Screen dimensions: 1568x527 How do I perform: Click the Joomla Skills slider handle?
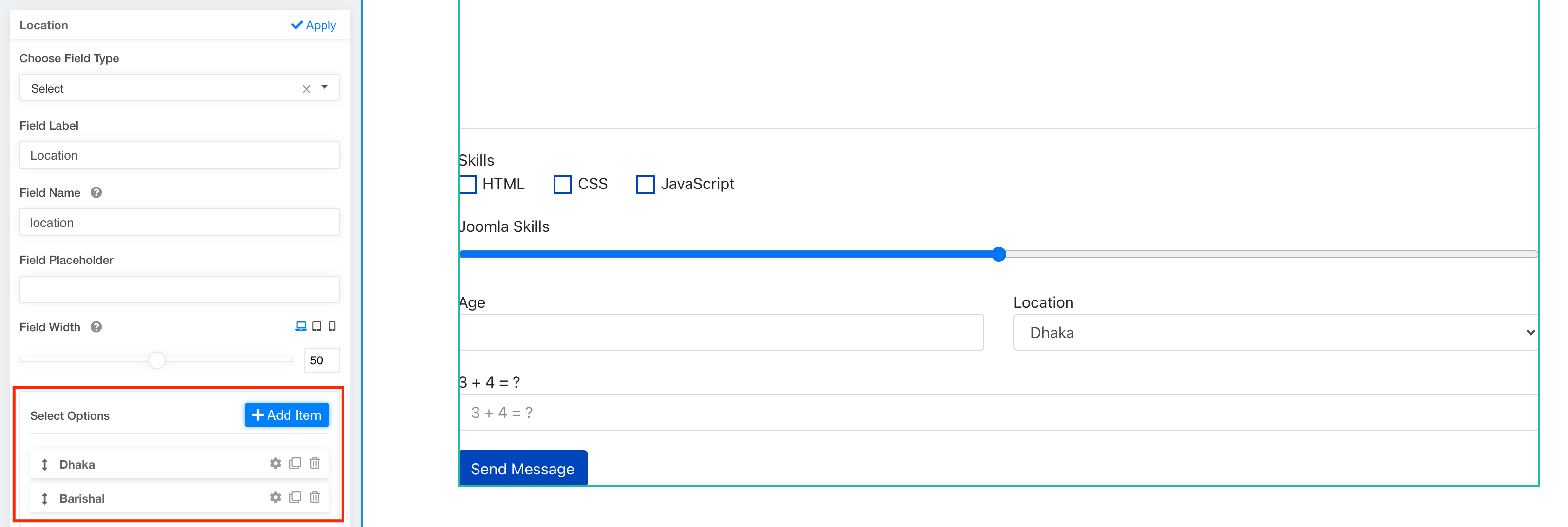coord(999,254)
